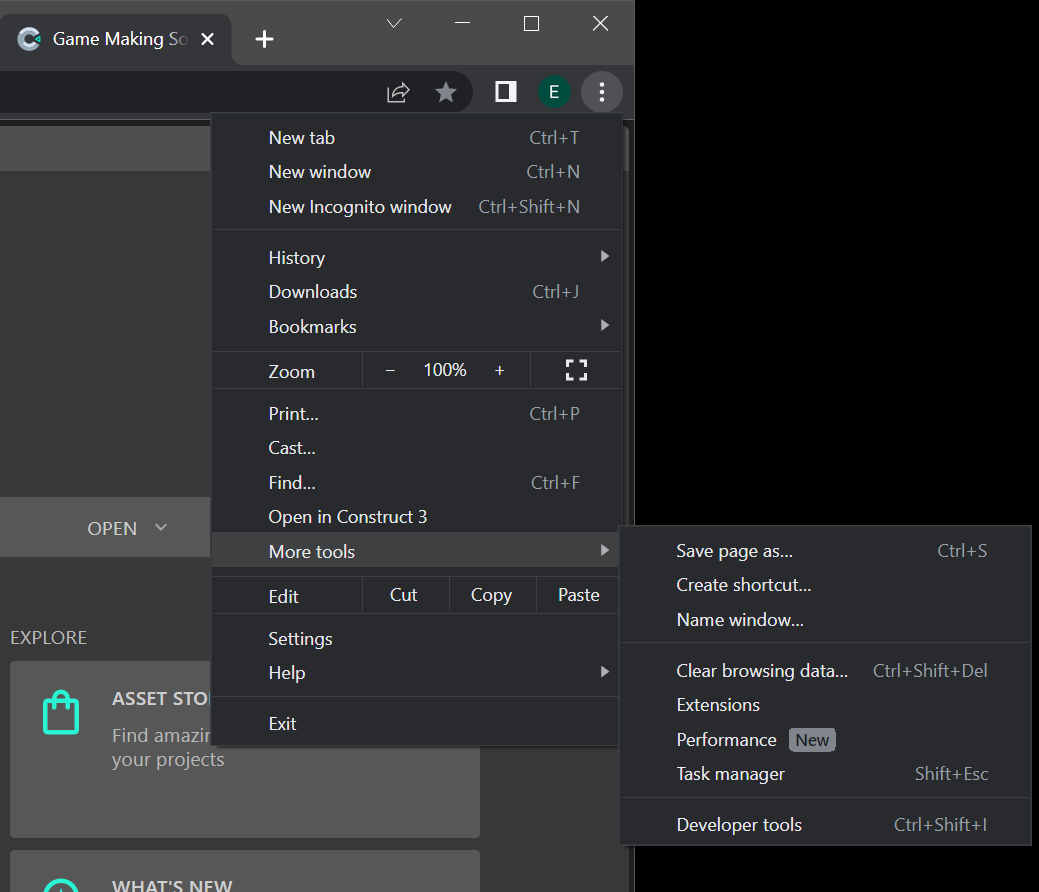Click the ASSET STORE card heading
The image size is (1039, 892).
tap(161, 699)
